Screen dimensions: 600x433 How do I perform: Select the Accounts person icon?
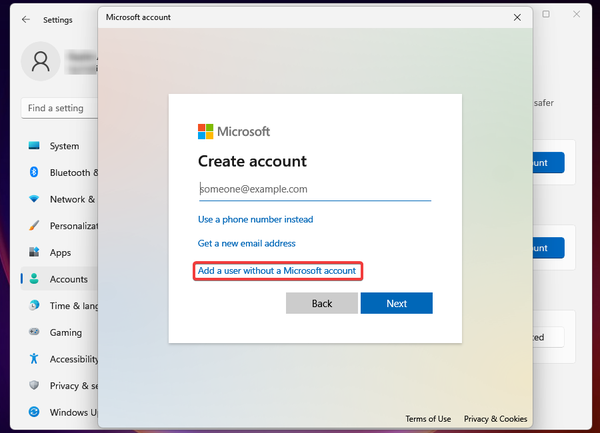click(x=35, y=279)
